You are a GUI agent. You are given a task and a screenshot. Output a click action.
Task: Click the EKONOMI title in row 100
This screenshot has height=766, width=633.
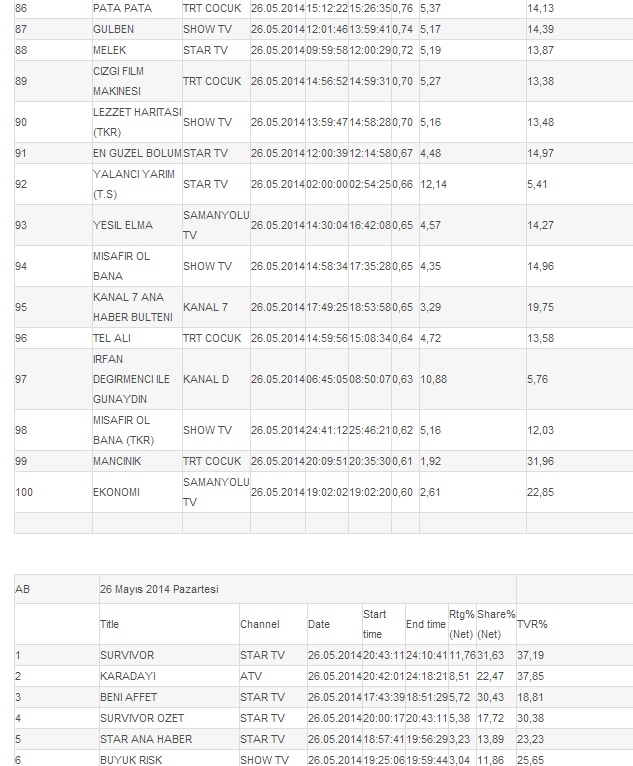pyautogui.click(x=116, y=492)
